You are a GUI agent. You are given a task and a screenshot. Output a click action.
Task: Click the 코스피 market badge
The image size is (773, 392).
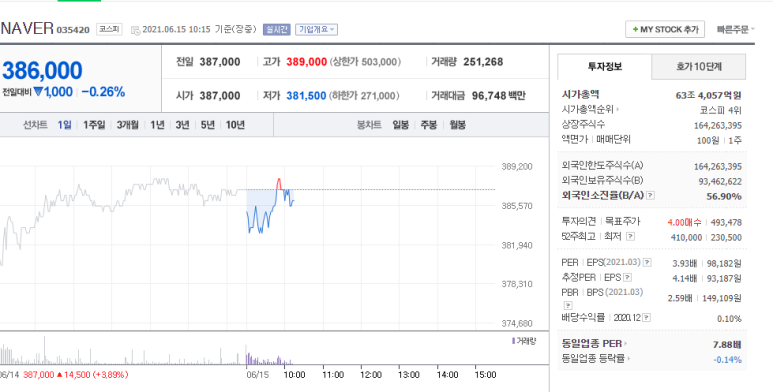(108, 29)
